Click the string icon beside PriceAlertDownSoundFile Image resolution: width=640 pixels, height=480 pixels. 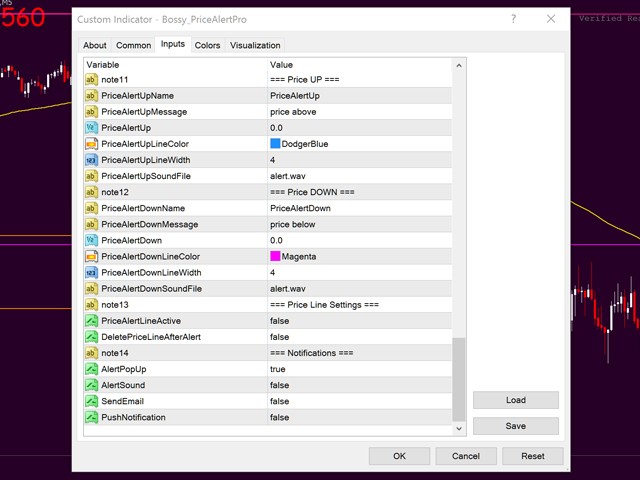coord(91,288)
